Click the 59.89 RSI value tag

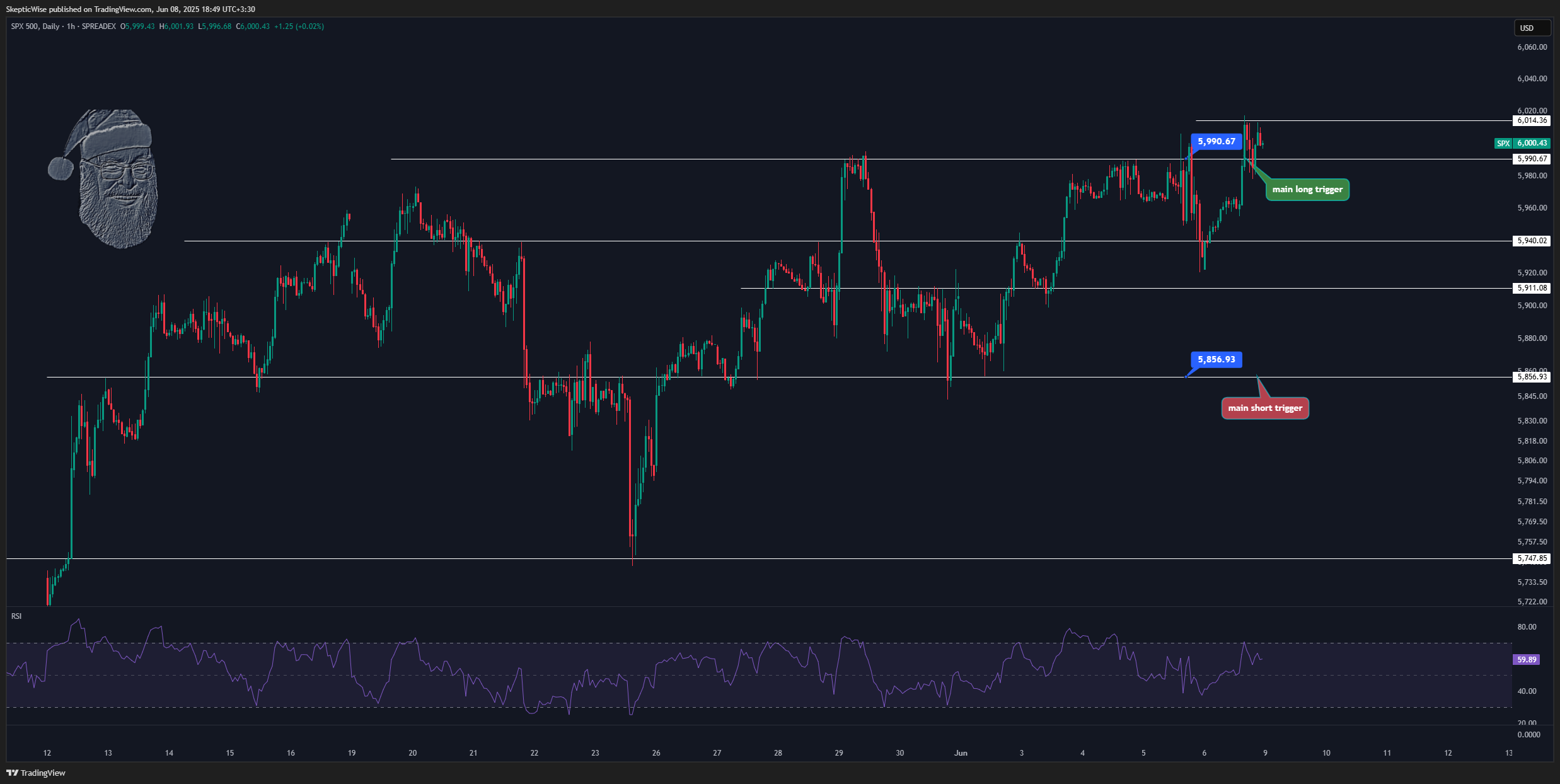pos(1526,659)
